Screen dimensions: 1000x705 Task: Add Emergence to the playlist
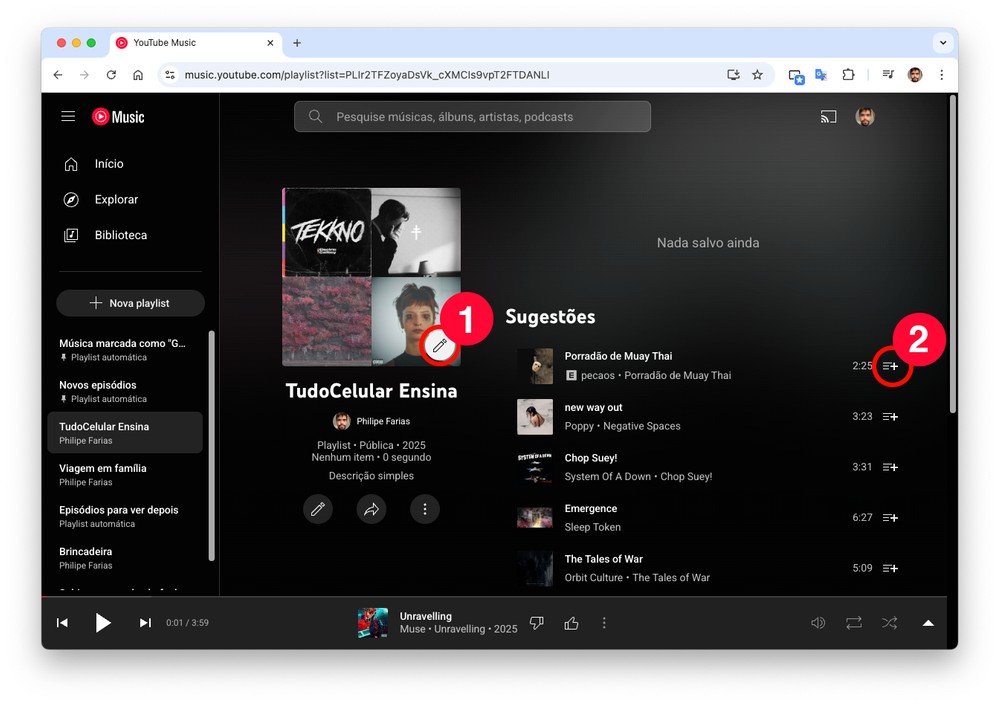(890, 518)
